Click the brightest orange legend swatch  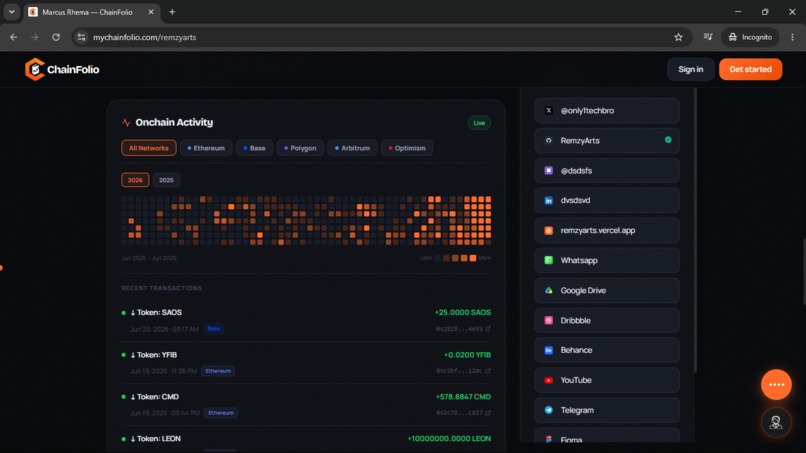473,258
